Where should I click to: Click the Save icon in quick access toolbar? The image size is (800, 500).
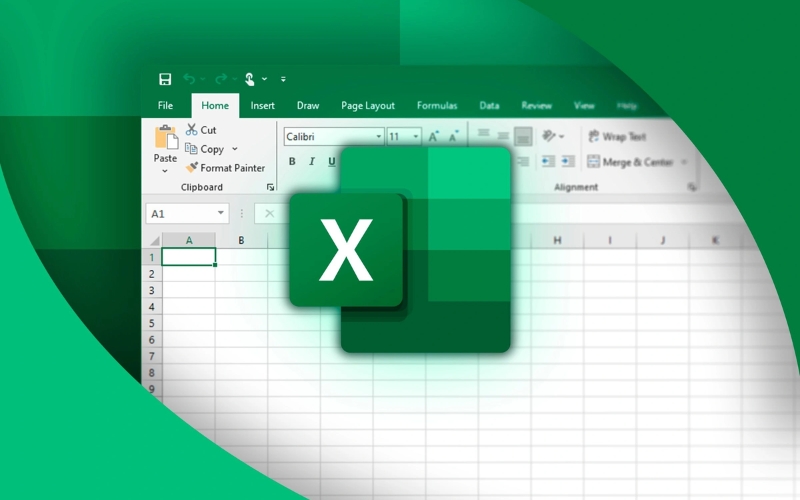pyautogui.click(x=165, y=79)
